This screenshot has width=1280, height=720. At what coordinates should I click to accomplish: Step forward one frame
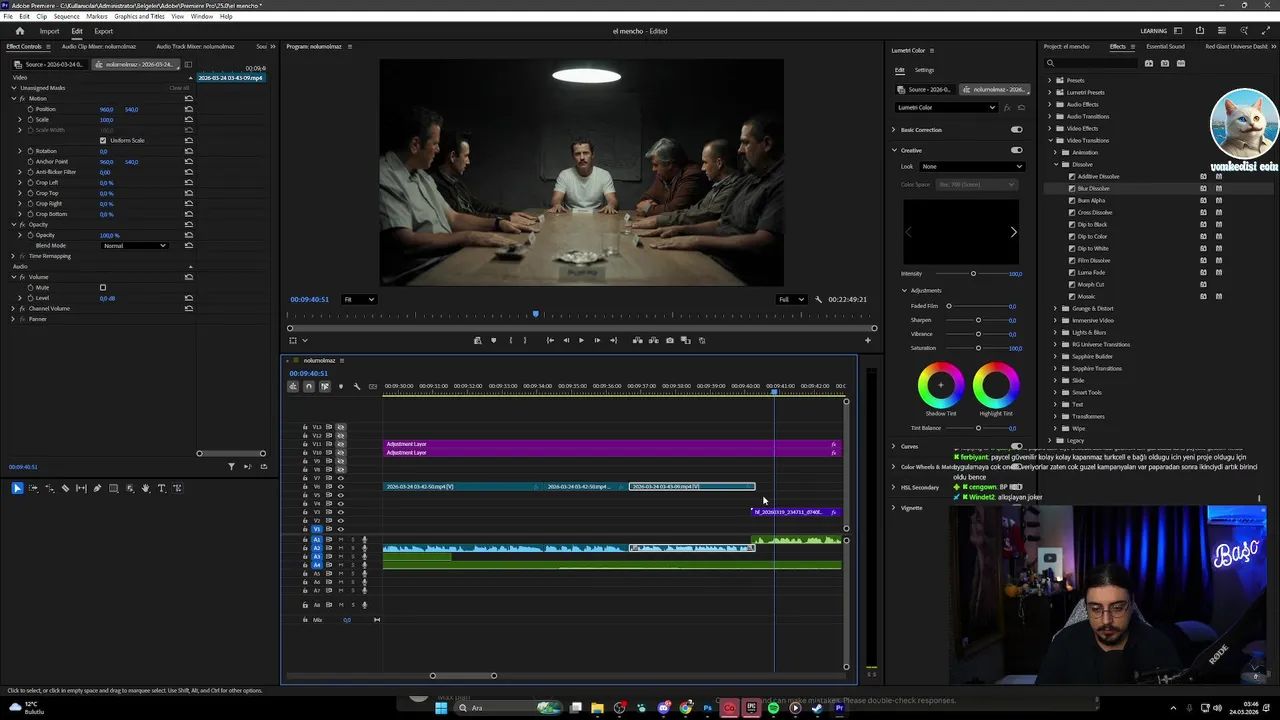(x=597, y=340)
